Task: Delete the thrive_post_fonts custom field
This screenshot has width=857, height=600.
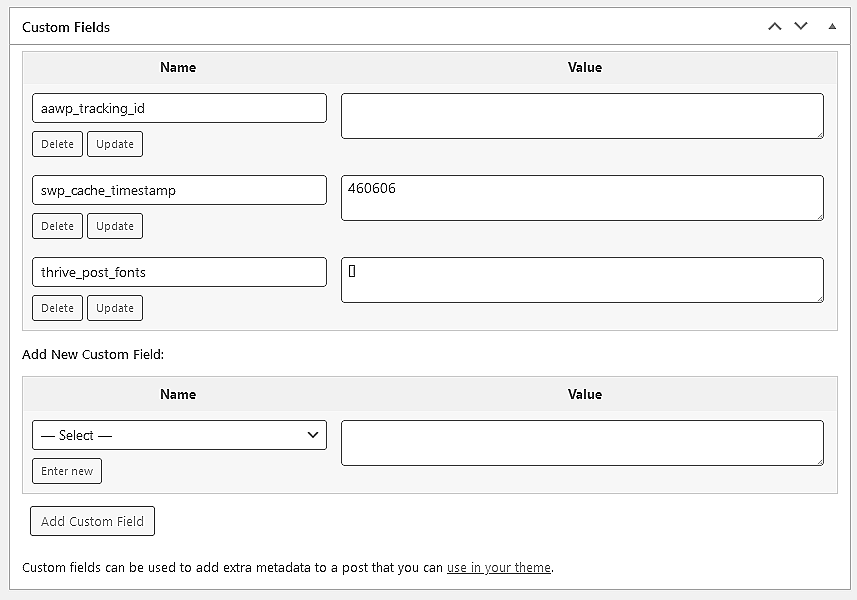Action: click(x=57, y=307)
